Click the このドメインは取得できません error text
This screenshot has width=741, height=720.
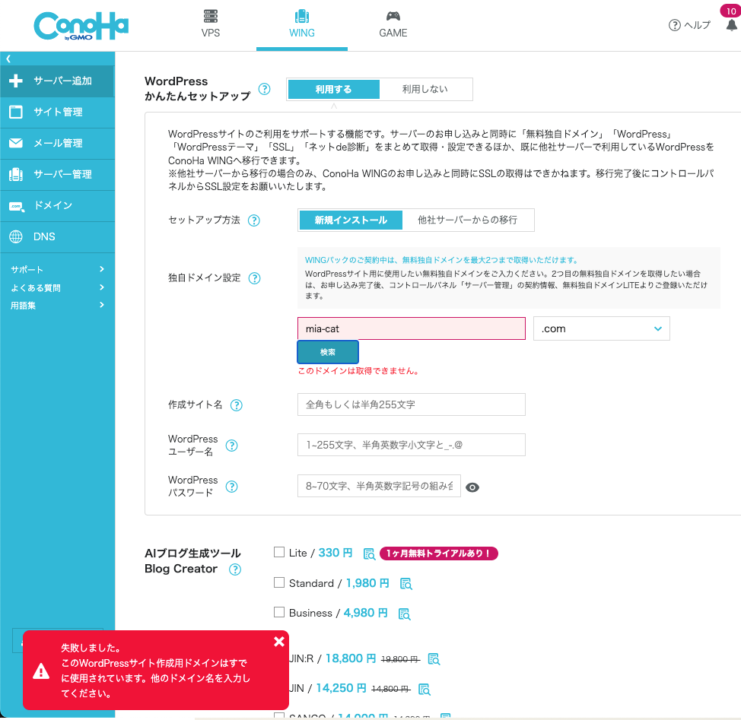click(x=359, y=371)
